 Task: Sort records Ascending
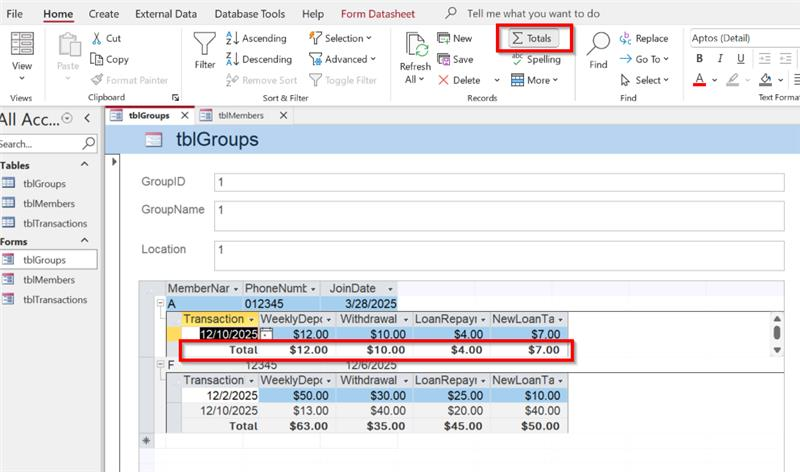coord(256,38)
